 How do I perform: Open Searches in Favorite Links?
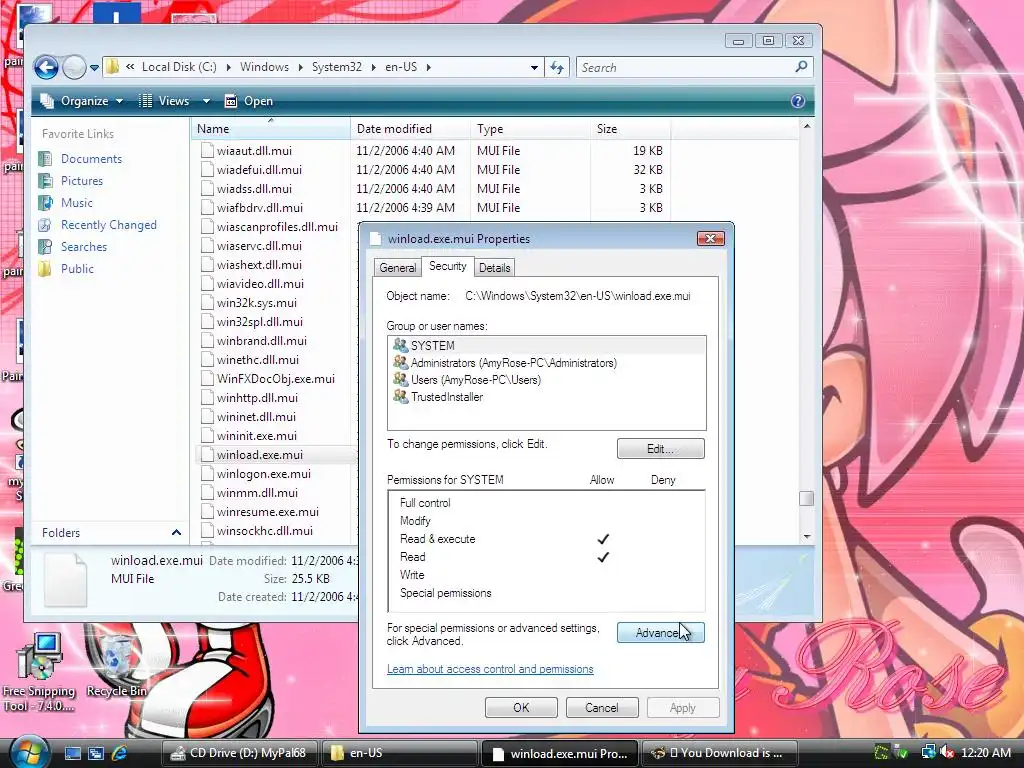84,247
